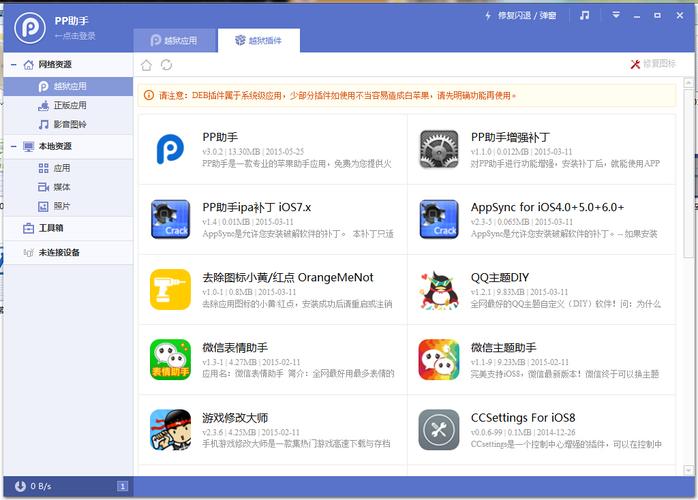
Task: Click the 微信主题助手 icon
Action: (439, 359)
